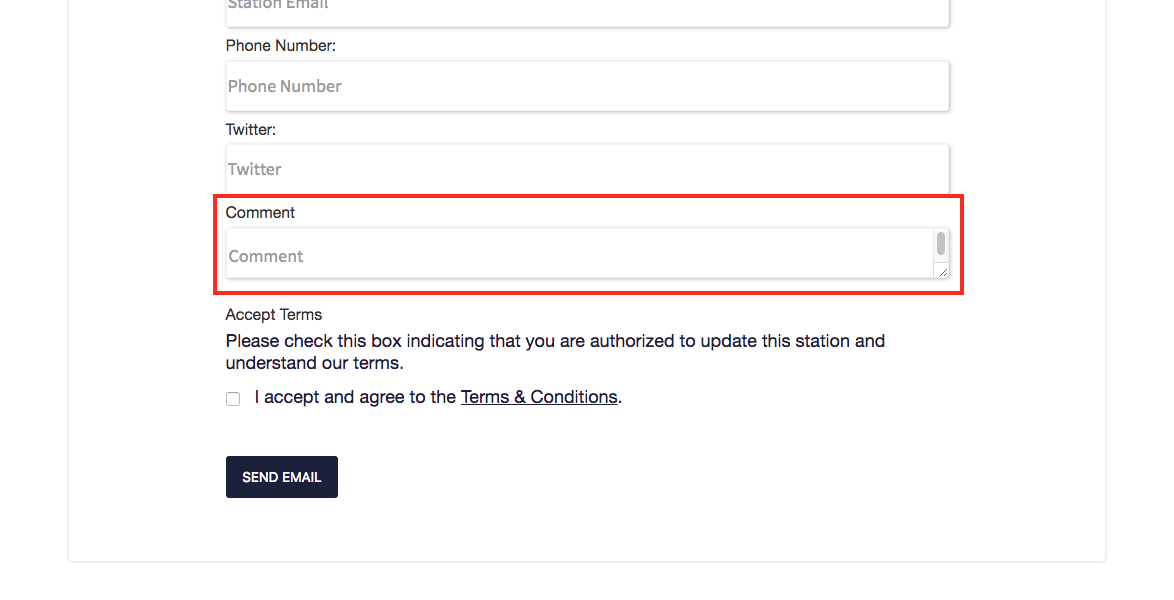1174x600 pixels.
Task: Click the "Comment" label above textarea
Action: [x=260, y=213]
